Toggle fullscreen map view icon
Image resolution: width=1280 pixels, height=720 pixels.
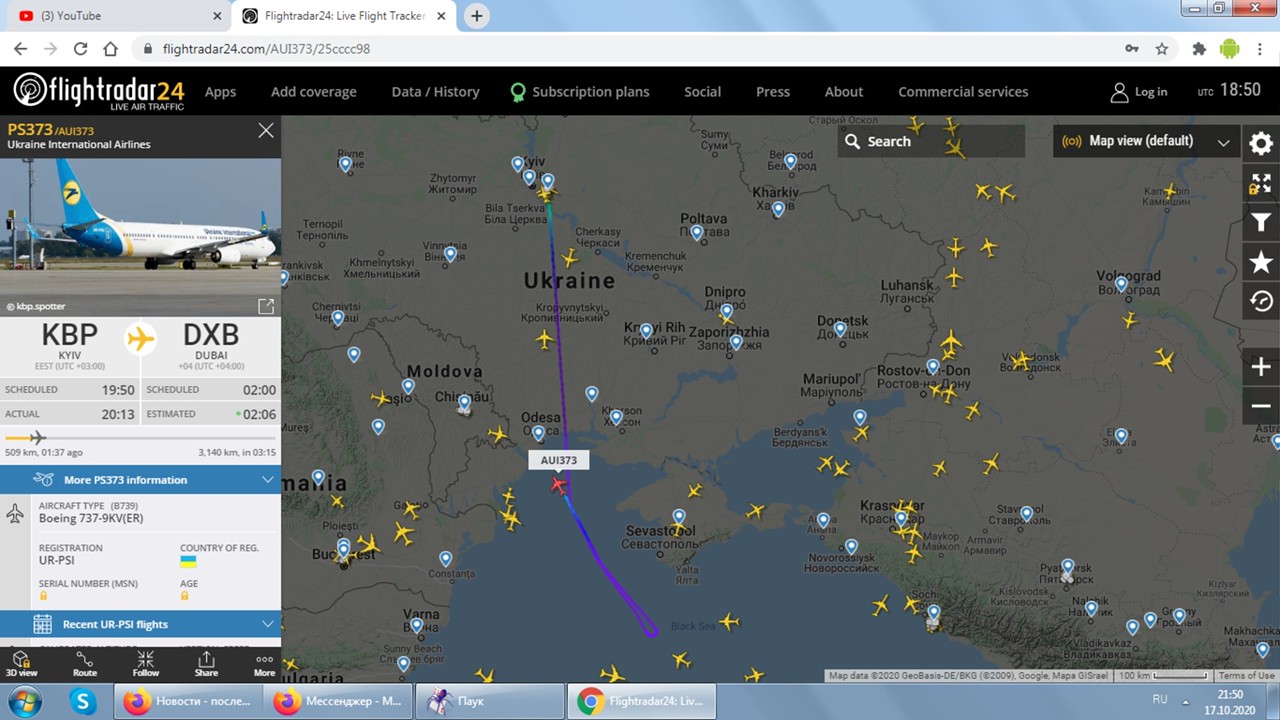click(1261, 183)
